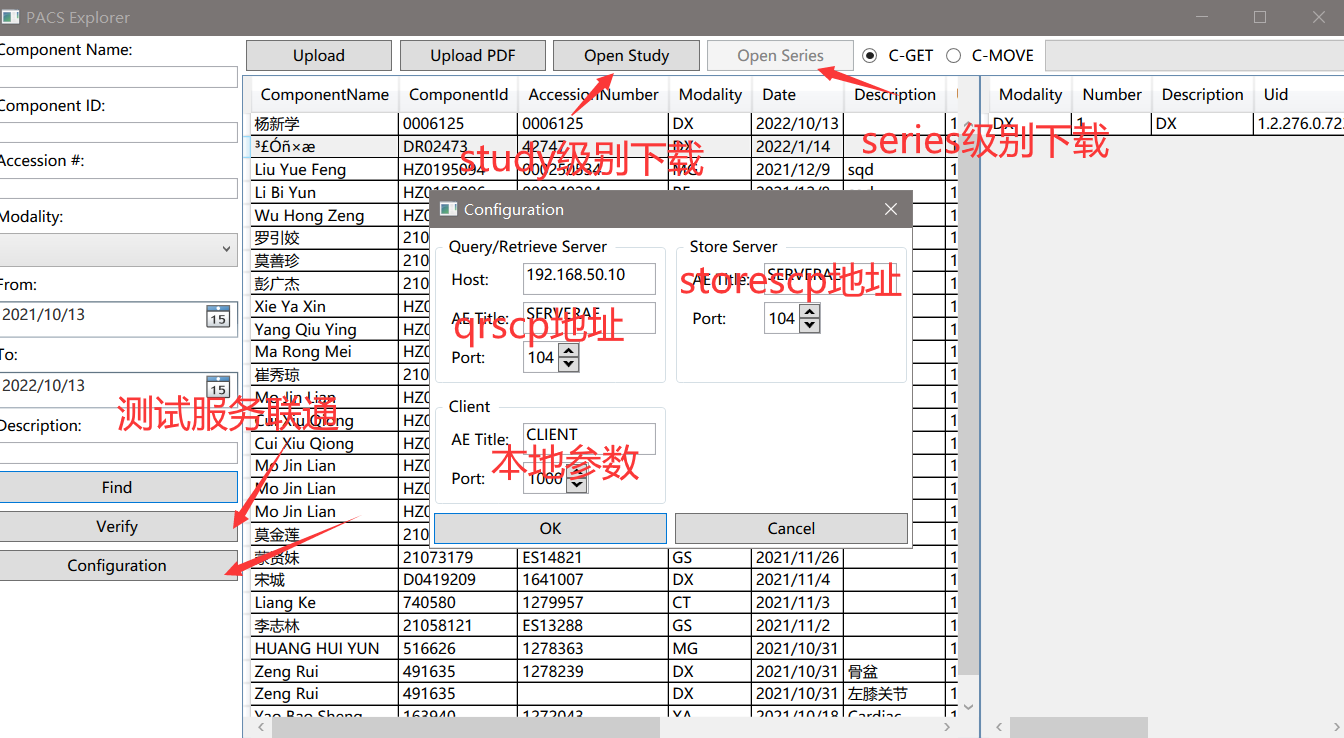Select the HUANG HUI YUN row

[603, 648]
